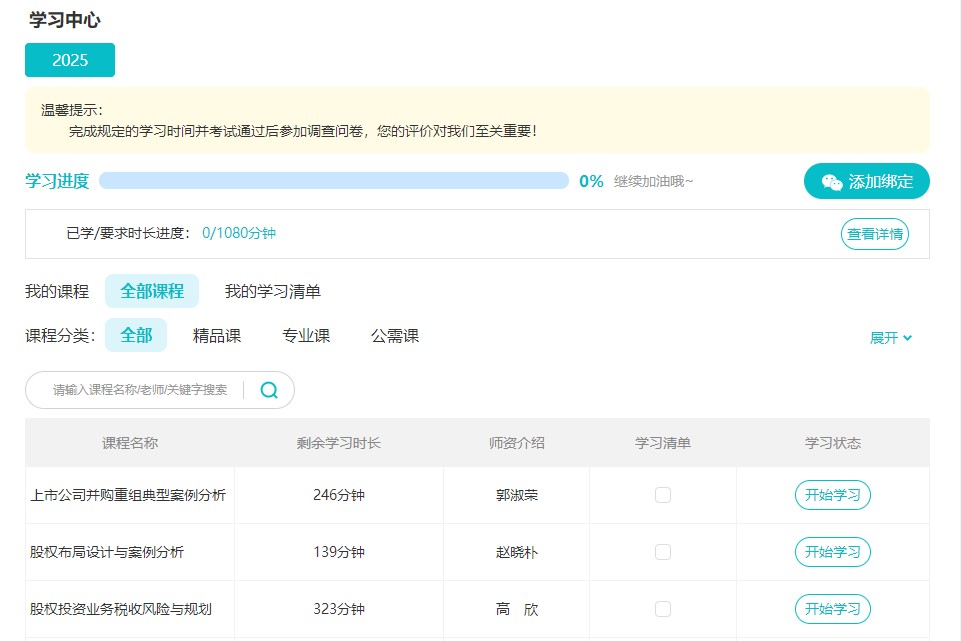Check the 学习清单 checkbox for 股权布局设计与案例分析
Viewport: 961px width, 641px height.
pyautogui.click(x=662, y=551)
